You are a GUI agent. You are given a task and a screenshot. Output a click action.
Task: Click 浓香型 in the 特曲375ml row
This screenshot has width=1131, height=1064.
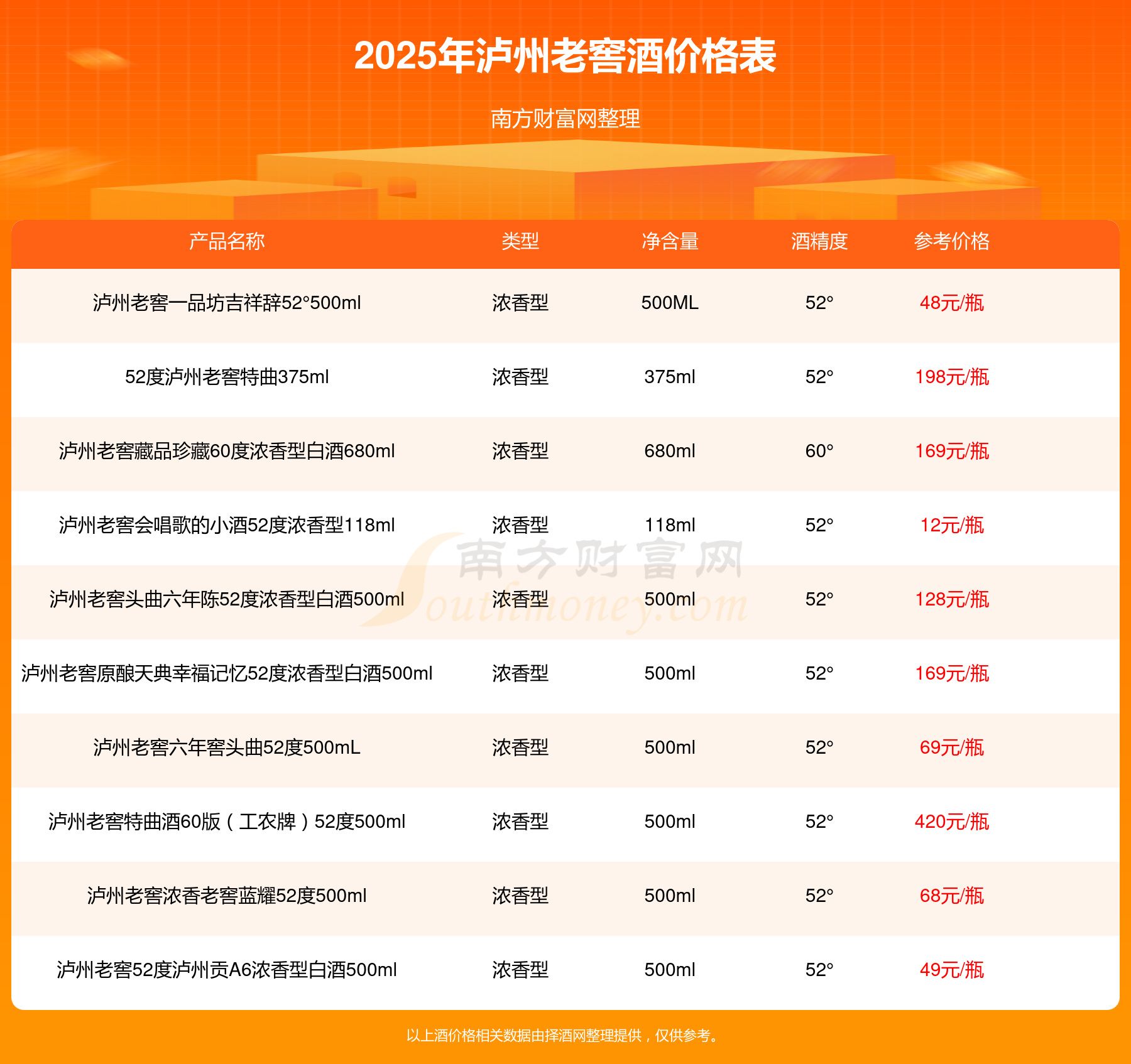(520, 377)
